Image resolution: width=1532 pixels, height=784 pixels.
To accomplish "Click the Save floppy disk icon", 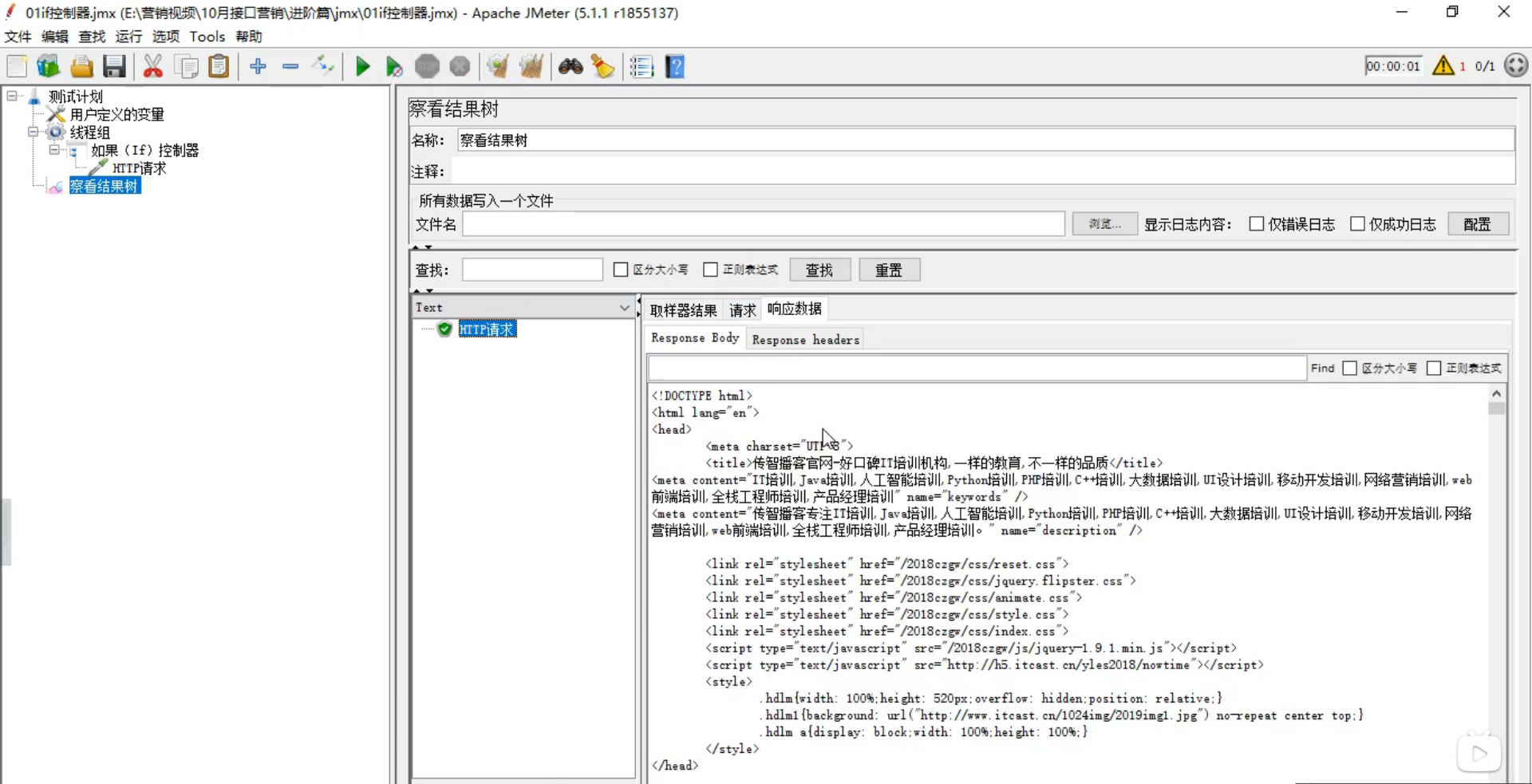I will [114, 67].
